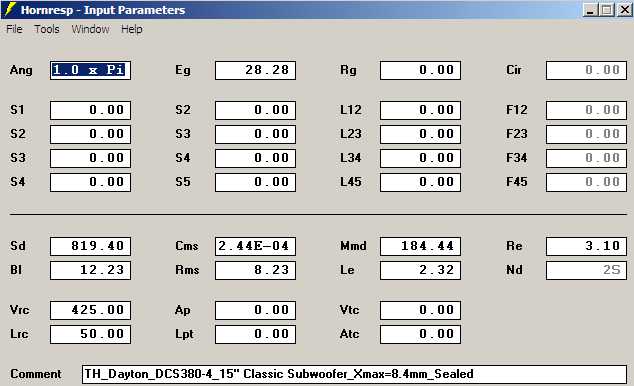Click the Hornresp lightning bolt title icon
Screen dimensions: 634x386
10,9
